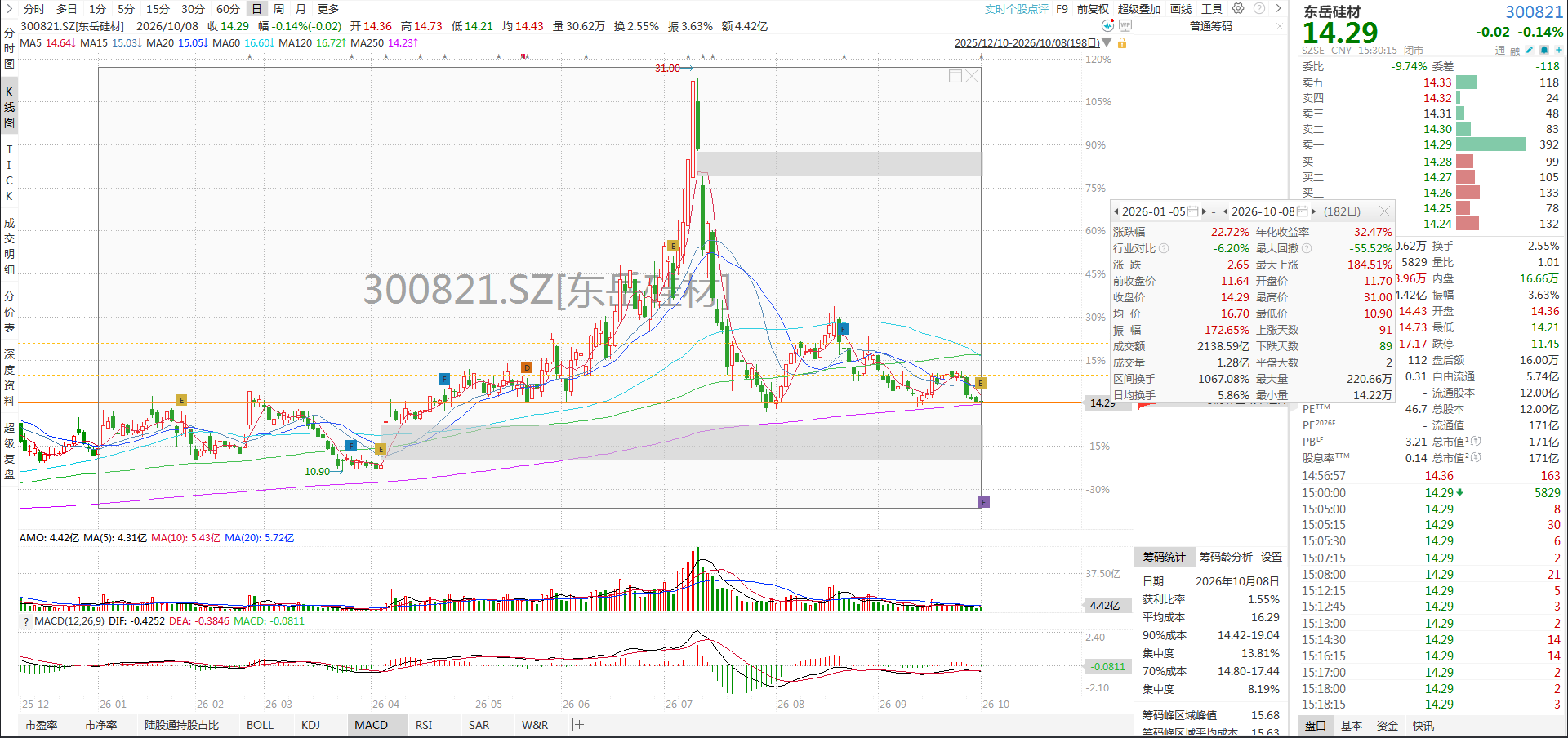Click the purple F marker at chart corner
Viewport: 1568px width, 738px height.
984,502
